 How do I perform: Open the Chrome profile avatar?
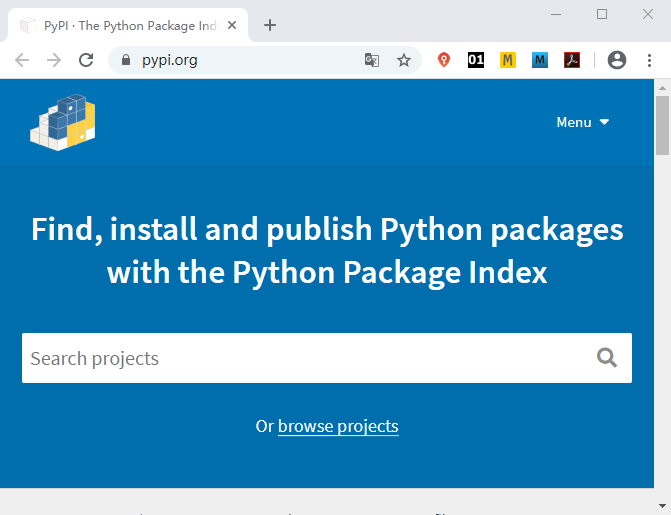(617, 60)
